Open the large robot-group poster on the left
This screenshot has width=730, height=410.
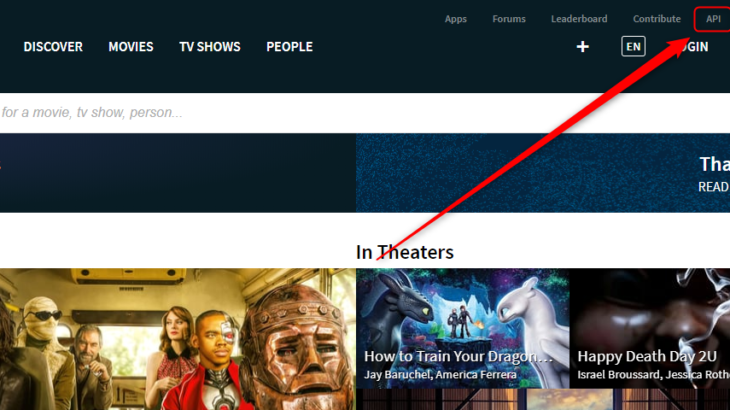(x=177, y=338)
